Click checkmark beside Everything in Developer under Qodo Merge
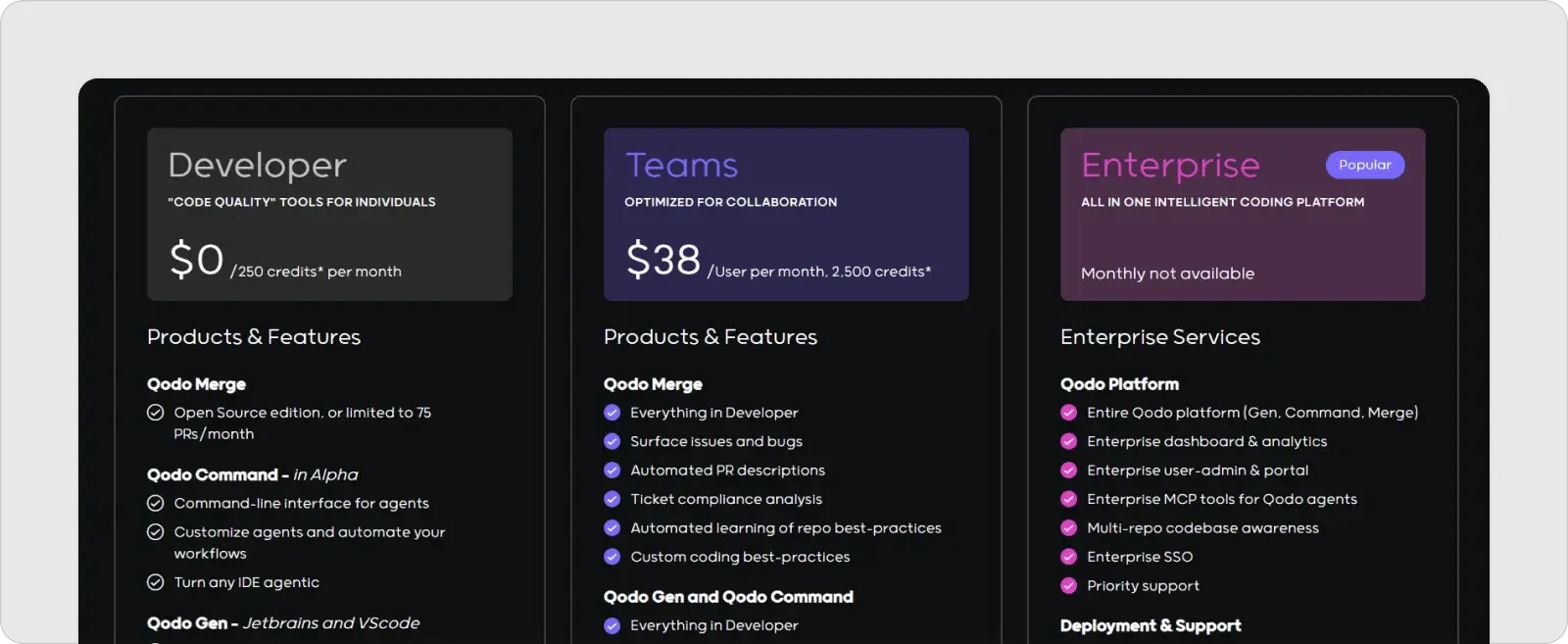Screen dimensions: 1568x644 (x=612, y=413)
